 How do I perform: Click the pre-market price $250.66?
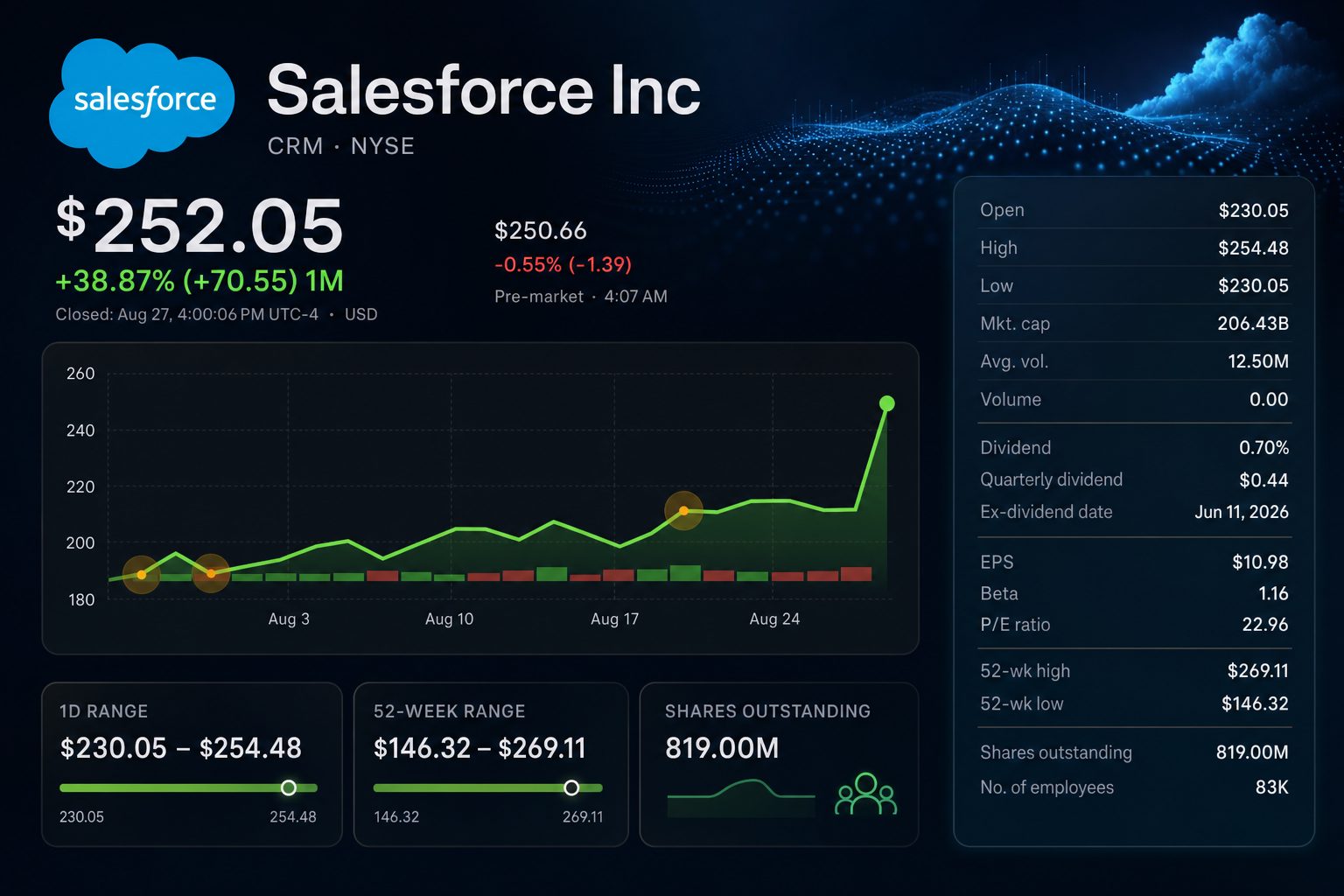540,230
